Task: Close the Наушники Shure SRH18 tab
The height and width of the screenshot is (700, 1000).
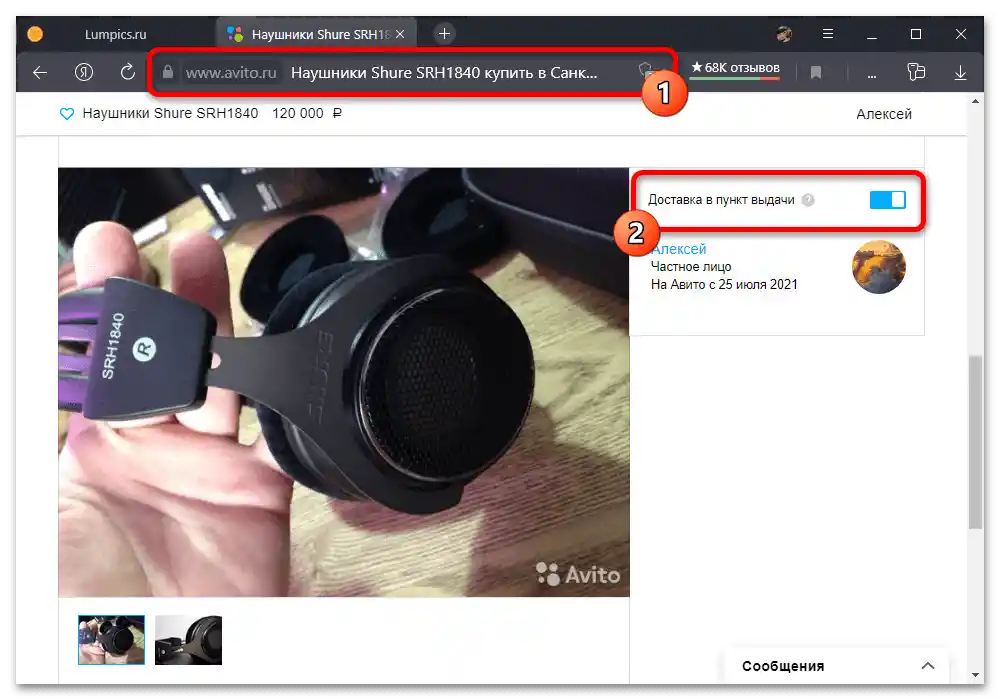Action: tap(400, 34)
